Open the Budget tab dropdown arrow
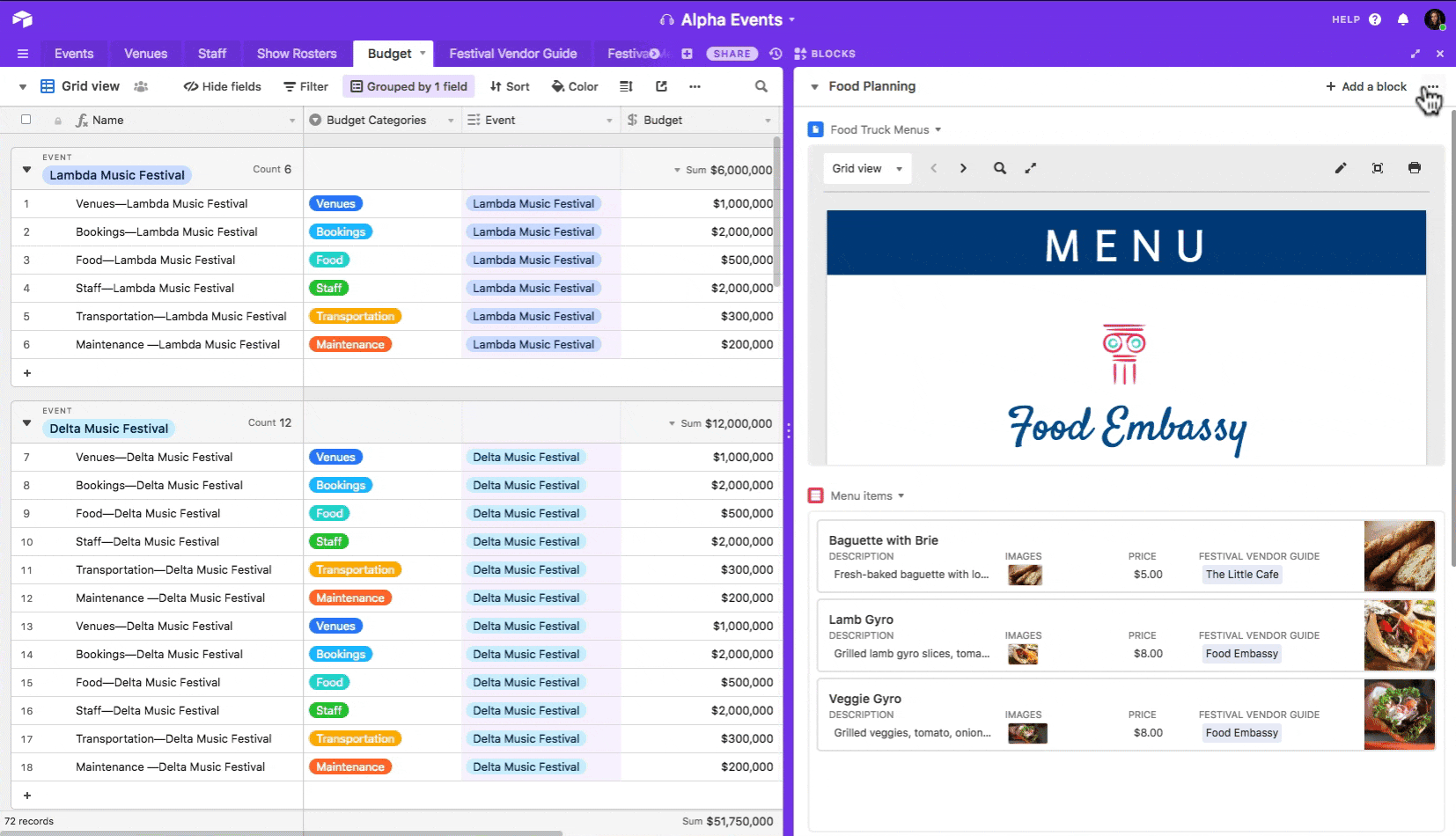The width and height of the screenshot is (1456, 836). 423,53
